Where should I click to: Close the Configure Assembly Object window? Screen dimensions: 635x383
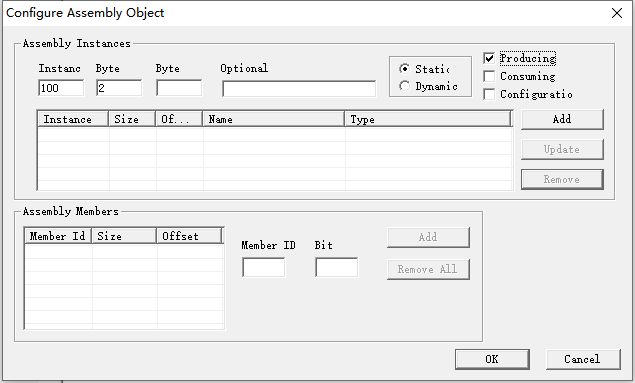point(617,13)
